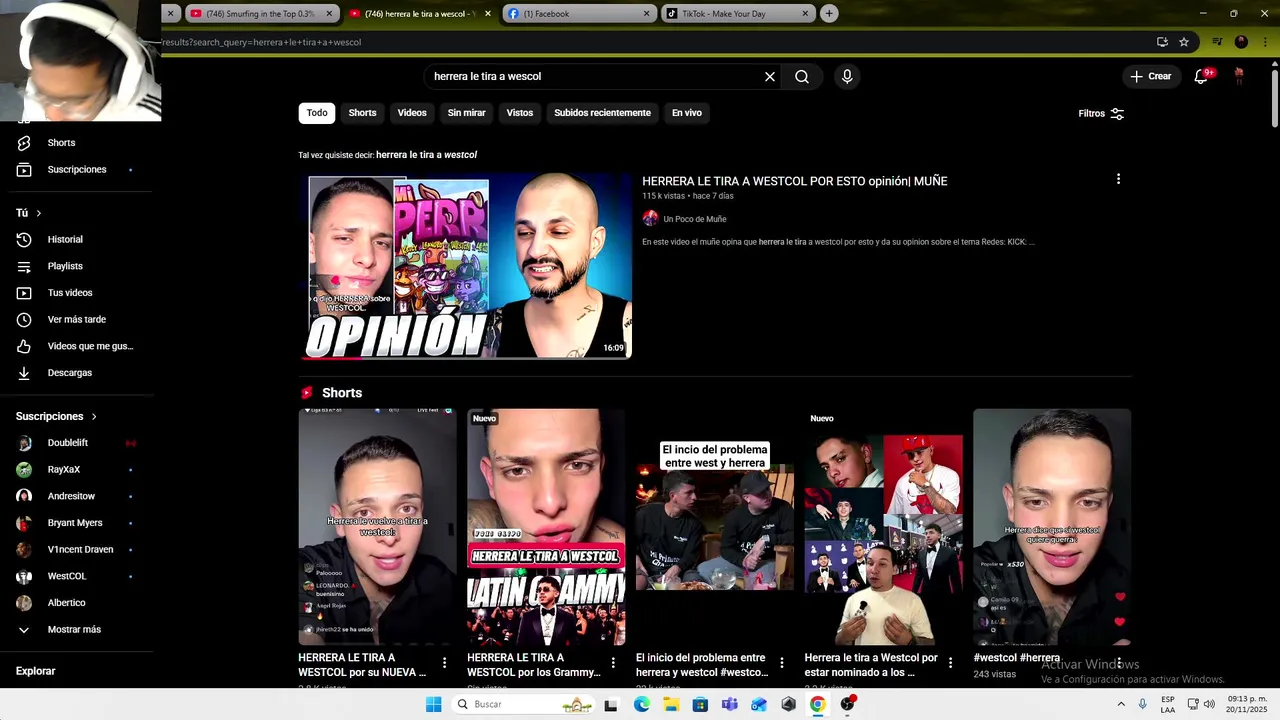Show hidden system tray icons
1280x720 pixels.
1121,705
